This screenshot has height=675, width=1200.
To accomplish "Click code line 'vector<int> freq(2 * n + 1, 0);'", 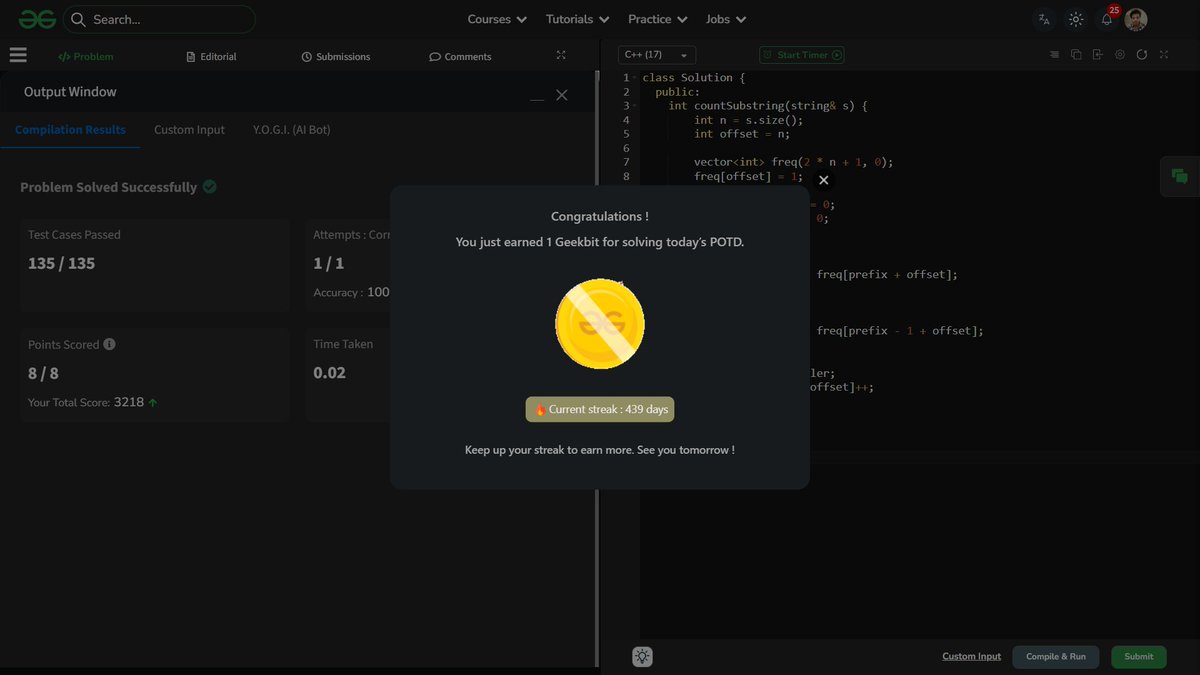I will point(793,161).
